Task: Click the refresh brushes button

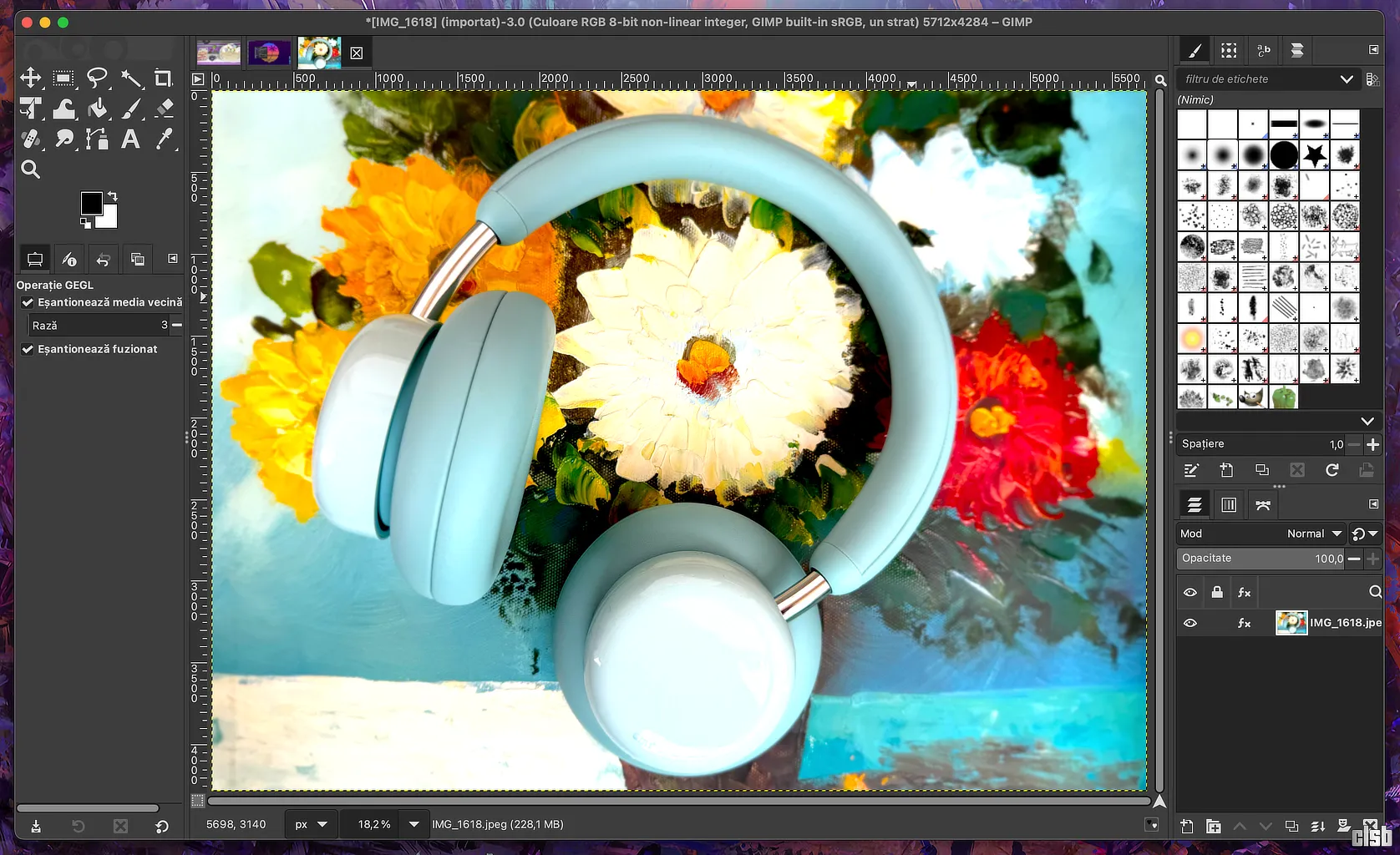Action: tap(1332, 470)
